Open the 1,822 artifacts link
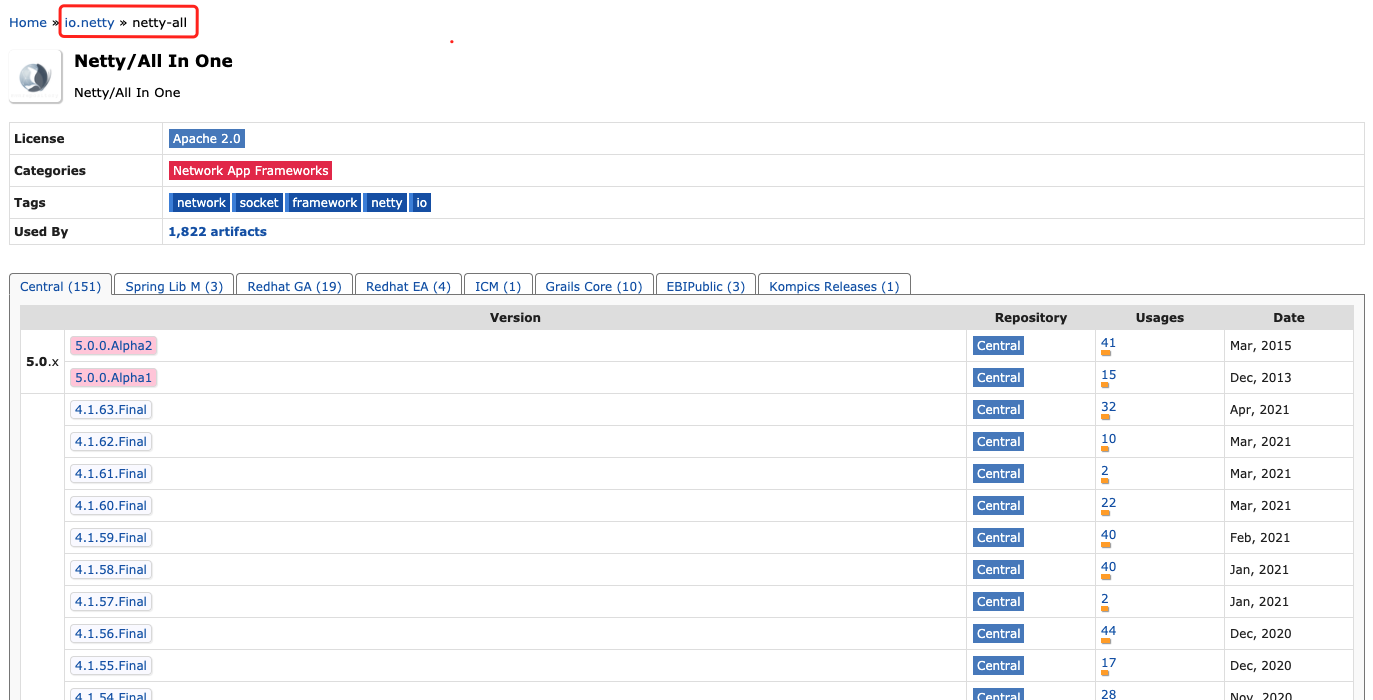 pyautogui.click(x=218, y=231)
